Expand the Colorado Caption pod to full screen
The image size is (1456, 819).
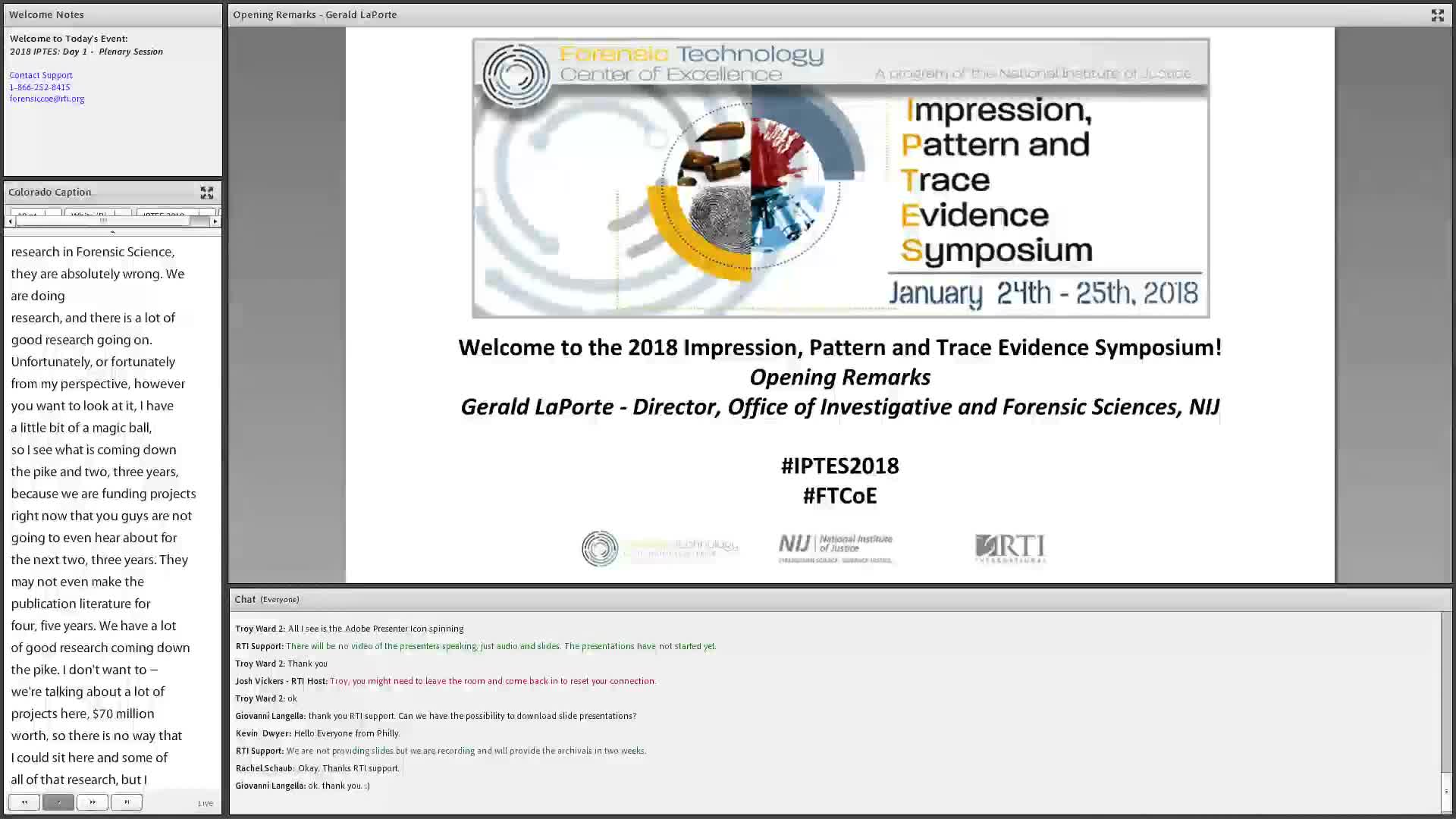point(206,193)
